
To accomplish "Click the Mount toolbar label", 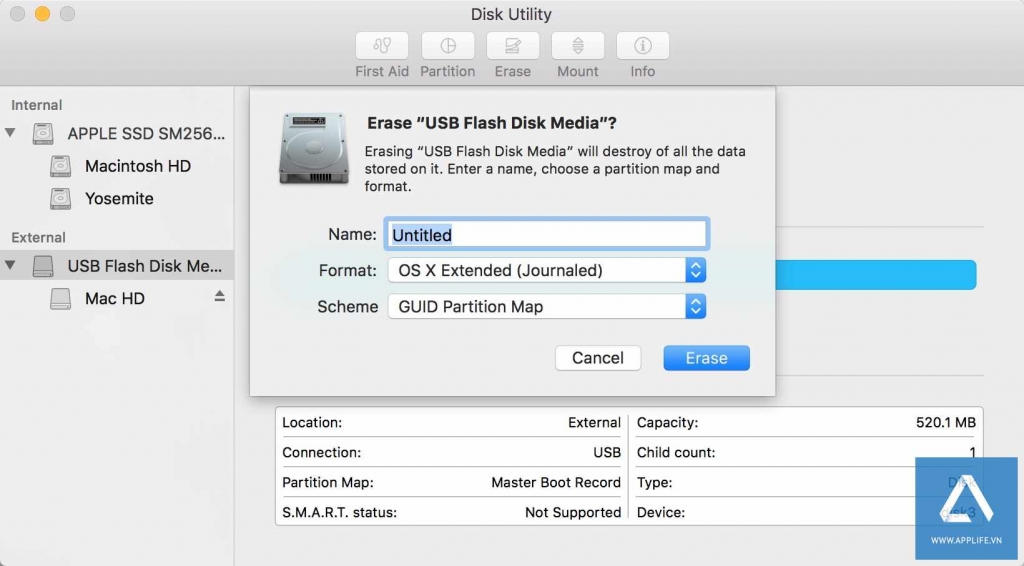I will [578, 71].
